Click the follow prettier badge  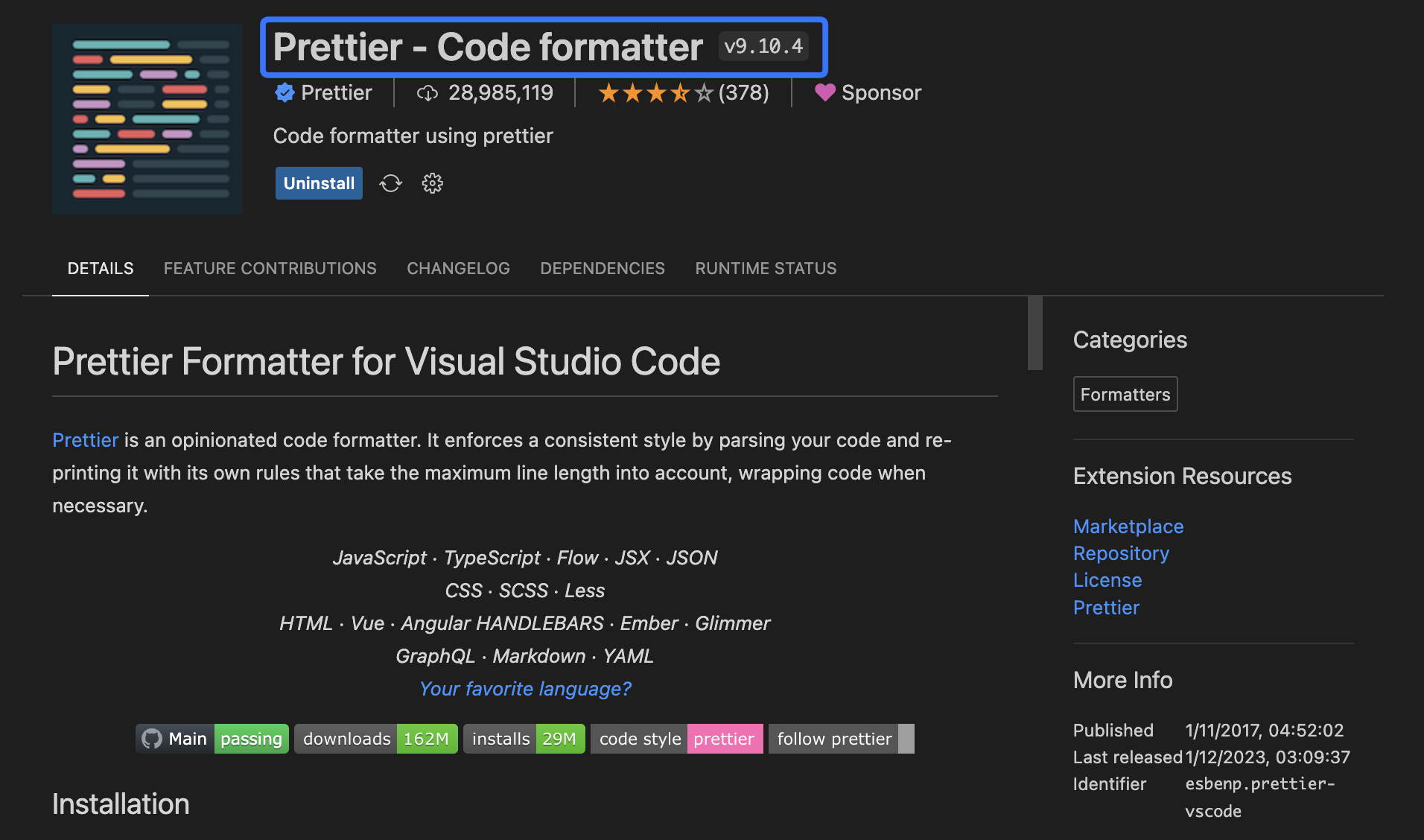pos(842,739)
